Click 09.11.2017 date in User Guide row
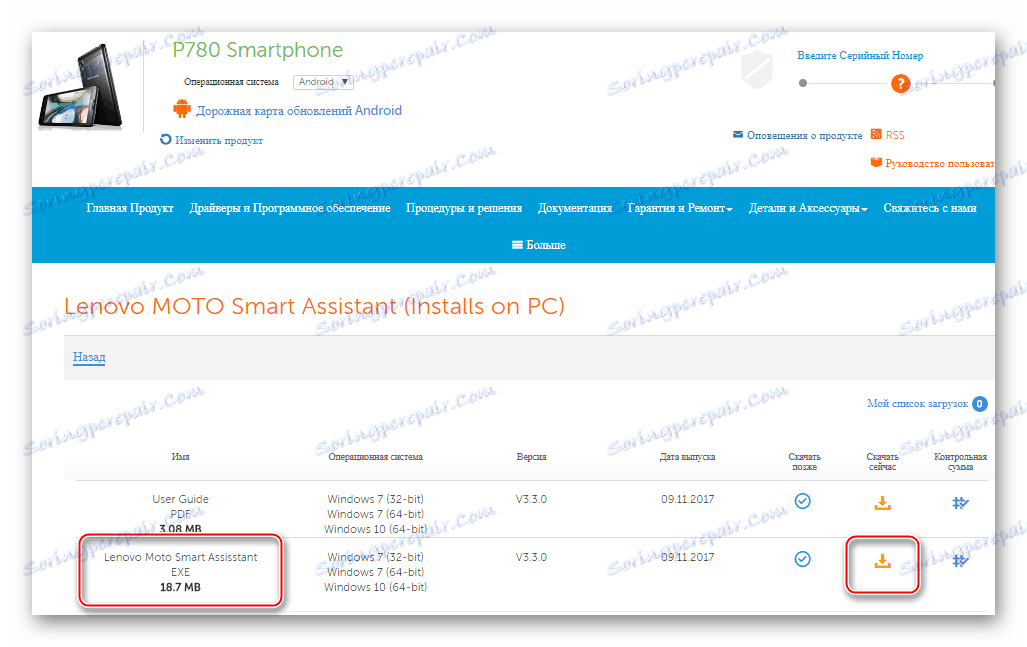The image size is (1027, 647). click(687, 499)
